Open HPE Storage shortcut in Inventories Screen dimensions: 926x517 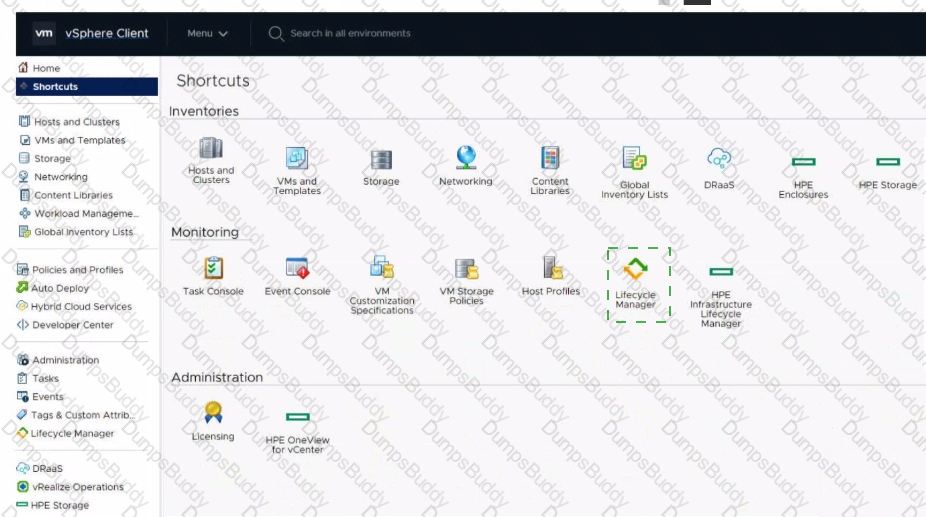888,162
